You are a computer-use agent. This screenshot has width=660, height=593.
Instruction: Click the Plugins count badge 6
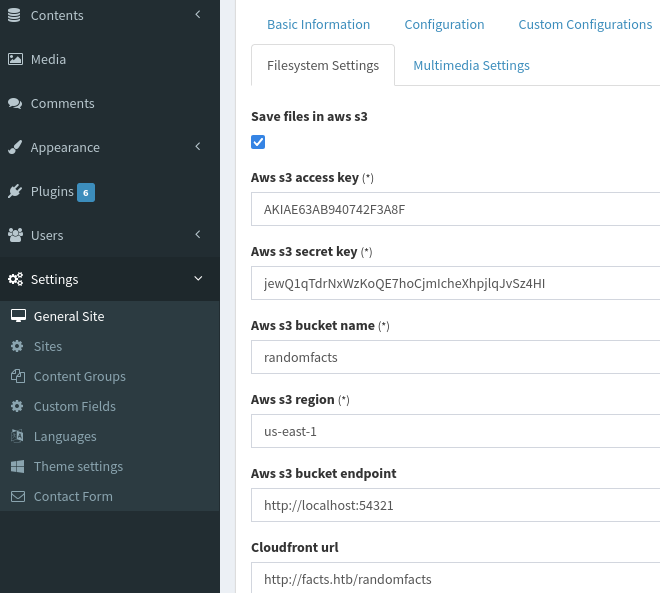point(86,193)
